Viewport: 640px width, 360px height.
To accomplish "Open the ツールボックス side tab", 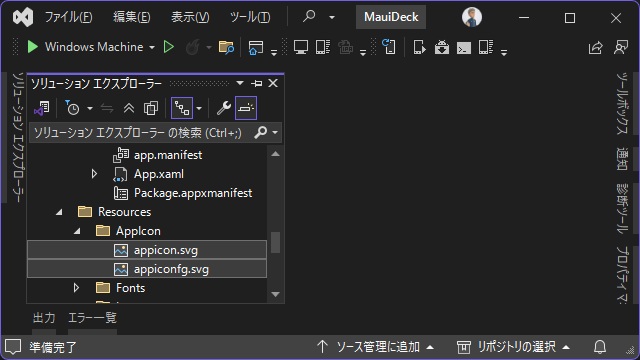I will point(622,104).
